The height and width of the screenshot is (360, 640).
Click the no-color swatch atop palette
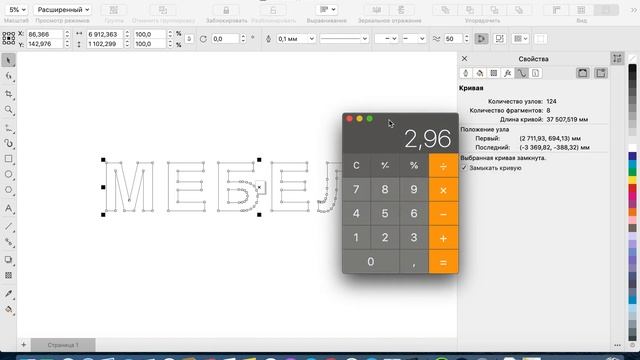click(x=633, y=58)
